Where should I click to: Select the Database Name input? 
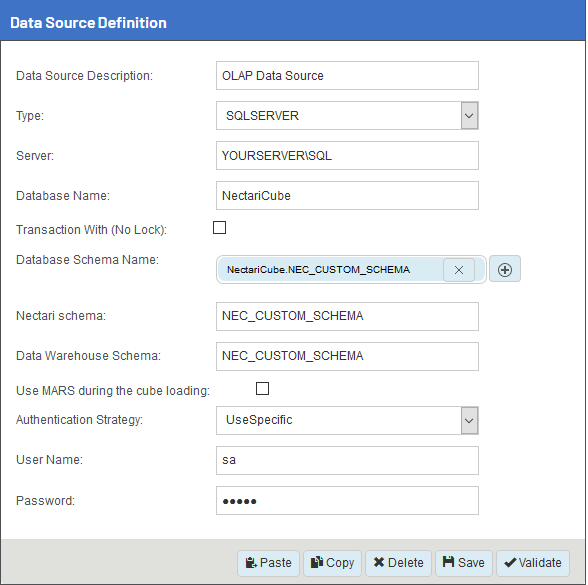click(x=347, y=196)
